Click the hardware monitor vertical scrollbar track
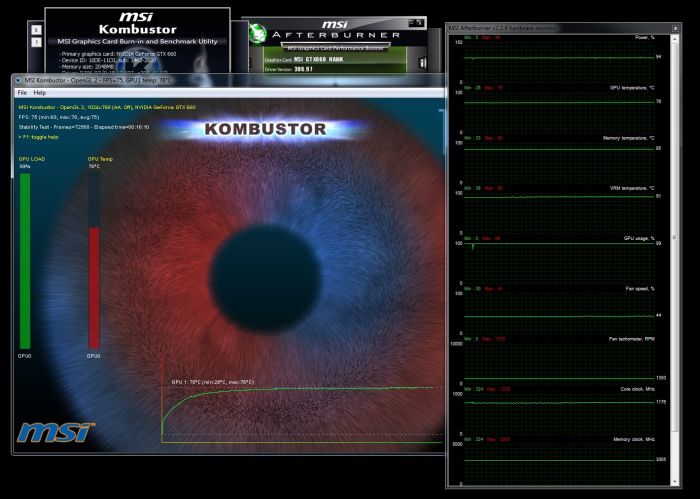Screen dimensions: 700x499 [675, 259]
